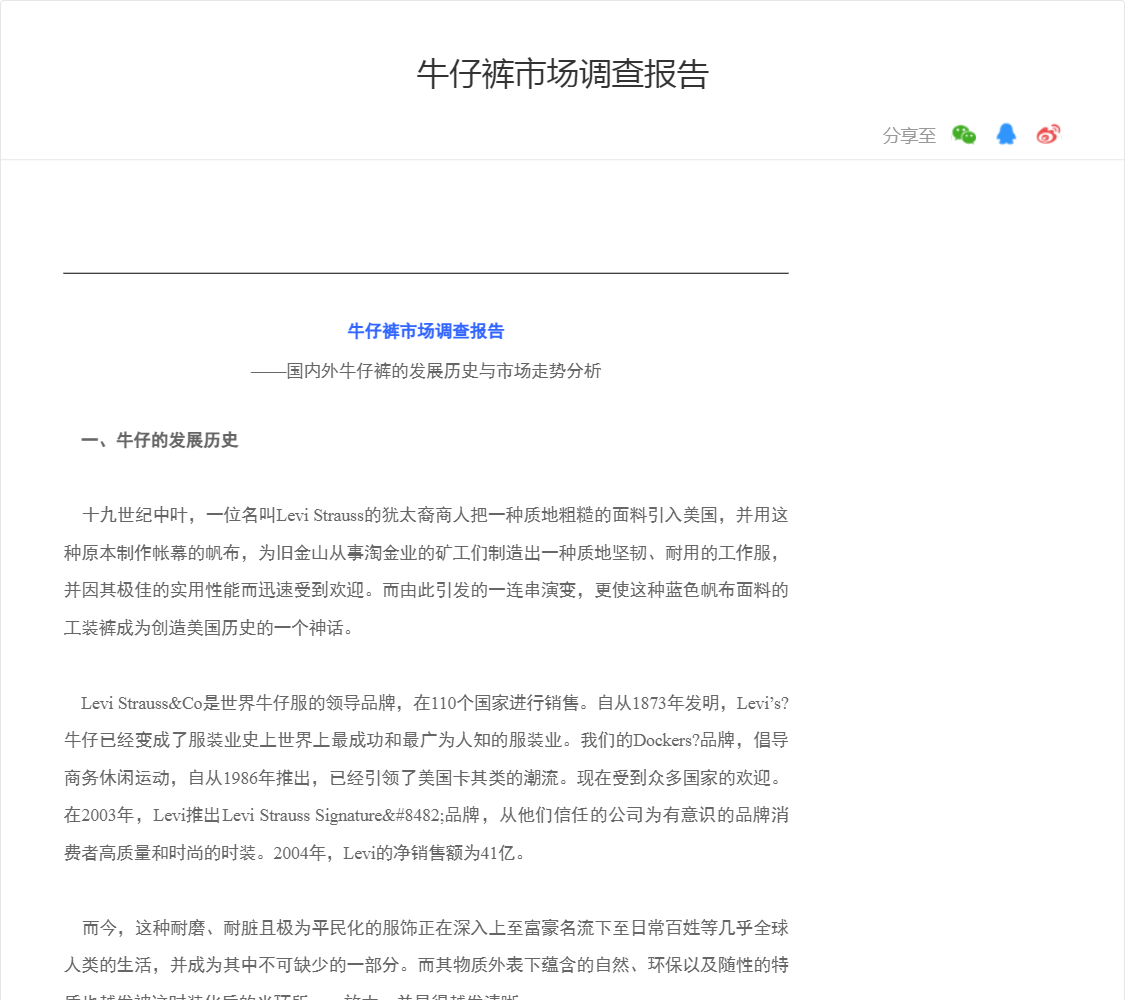Open the blue 牛仔裤市场调查报告 heading link
1125x1000 pixels.
426,331
